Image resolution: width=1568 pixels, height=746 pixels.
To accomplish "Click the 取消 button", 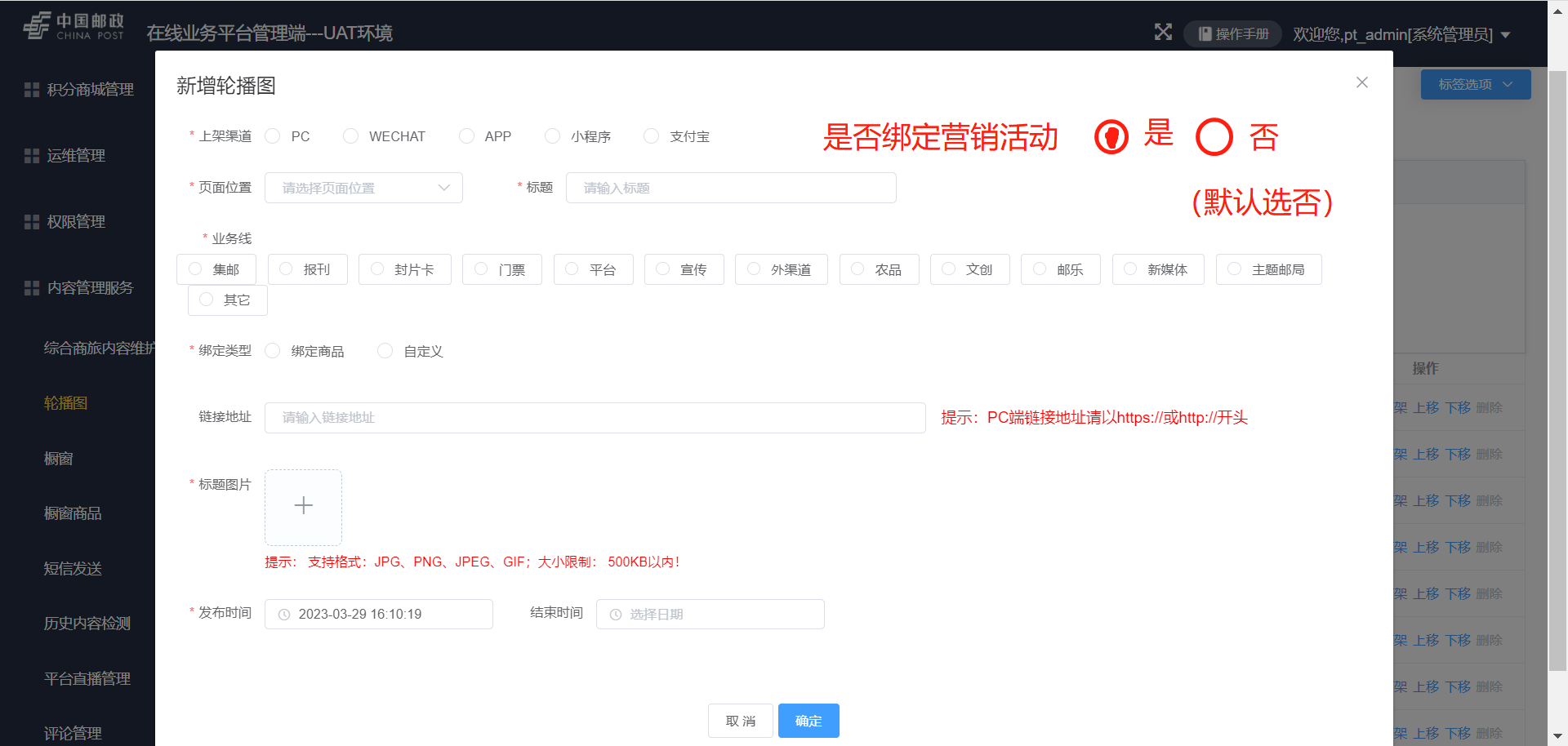I will point(741,721).
